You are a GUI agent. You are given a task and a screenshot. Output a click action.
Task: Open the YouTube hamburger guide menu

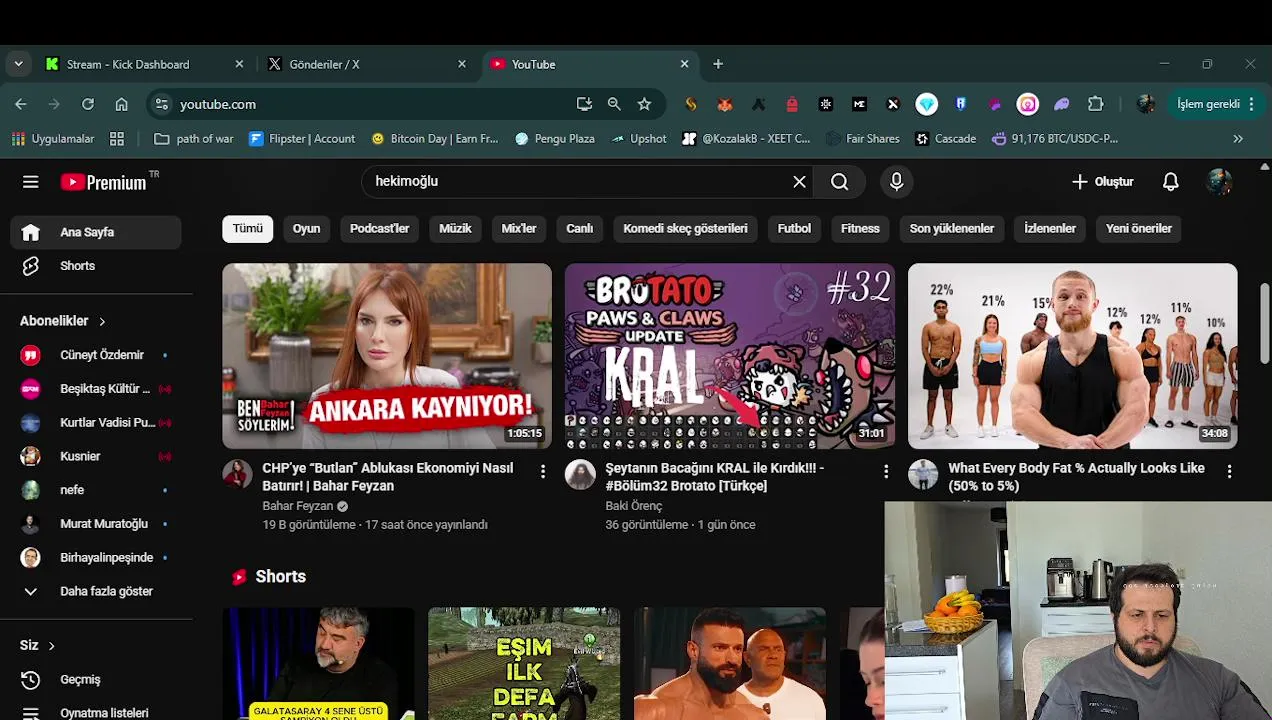pyautogui.click(x=31, y=182)
